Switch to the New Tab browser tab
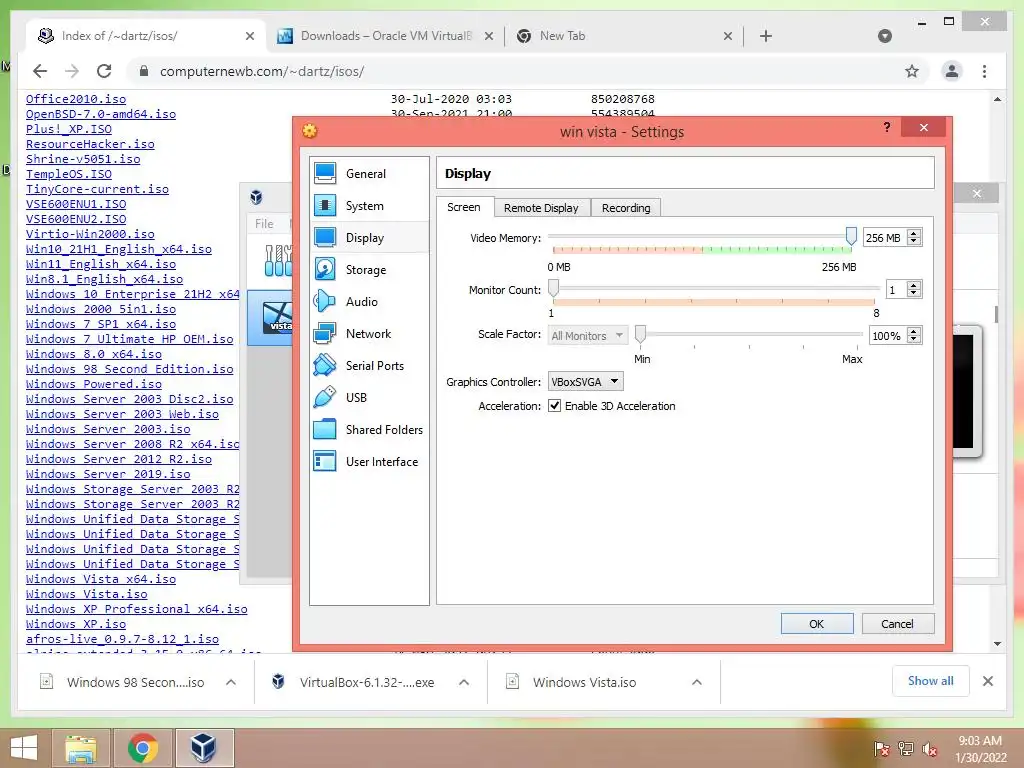The width and height of the screenshot is (1024, 768). [624, 36]
